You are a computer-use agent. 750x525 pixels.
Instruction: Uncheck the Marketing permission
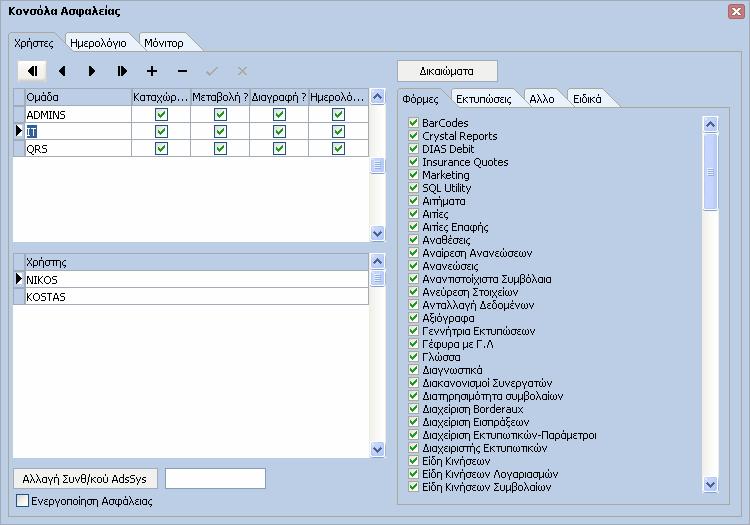click(x=414, y=175)
